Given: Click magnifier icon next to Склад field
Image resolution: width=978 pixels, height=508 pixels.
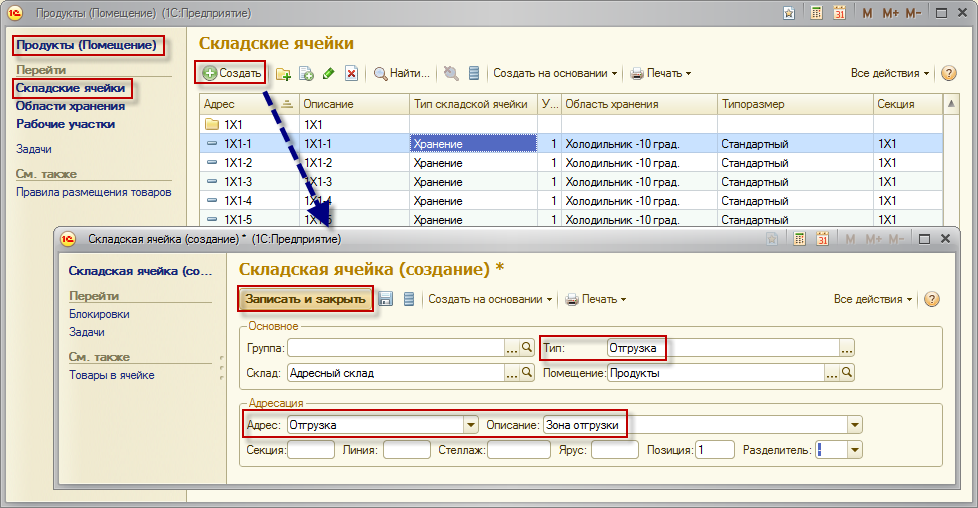Looking at the screenshot, I should (527, 373).
